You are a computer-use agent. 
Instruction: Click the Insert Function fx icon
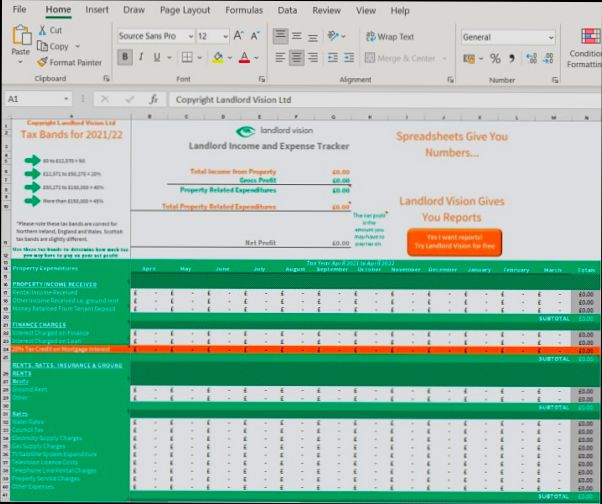click(153, 100)
